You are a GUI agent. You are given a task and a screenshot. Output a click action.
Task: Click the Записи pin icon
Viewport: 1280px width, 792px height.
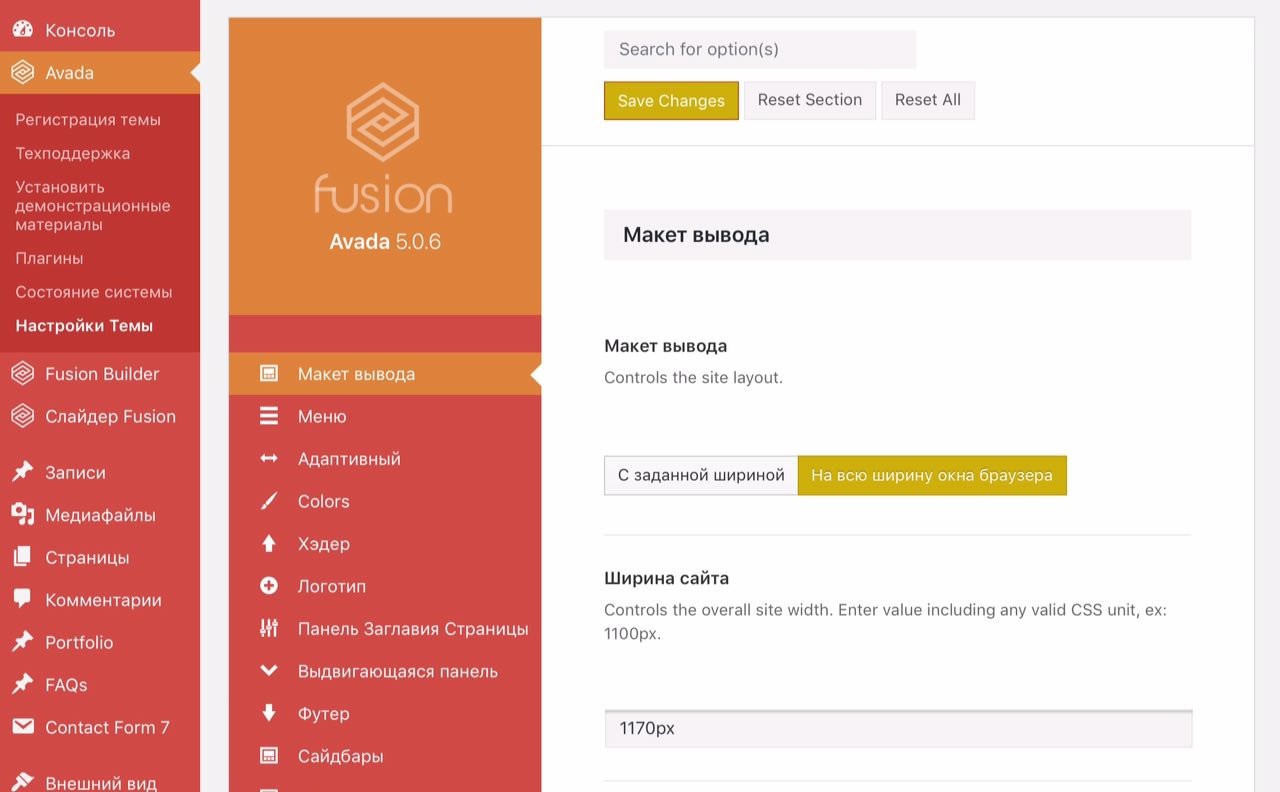(22, 472)
